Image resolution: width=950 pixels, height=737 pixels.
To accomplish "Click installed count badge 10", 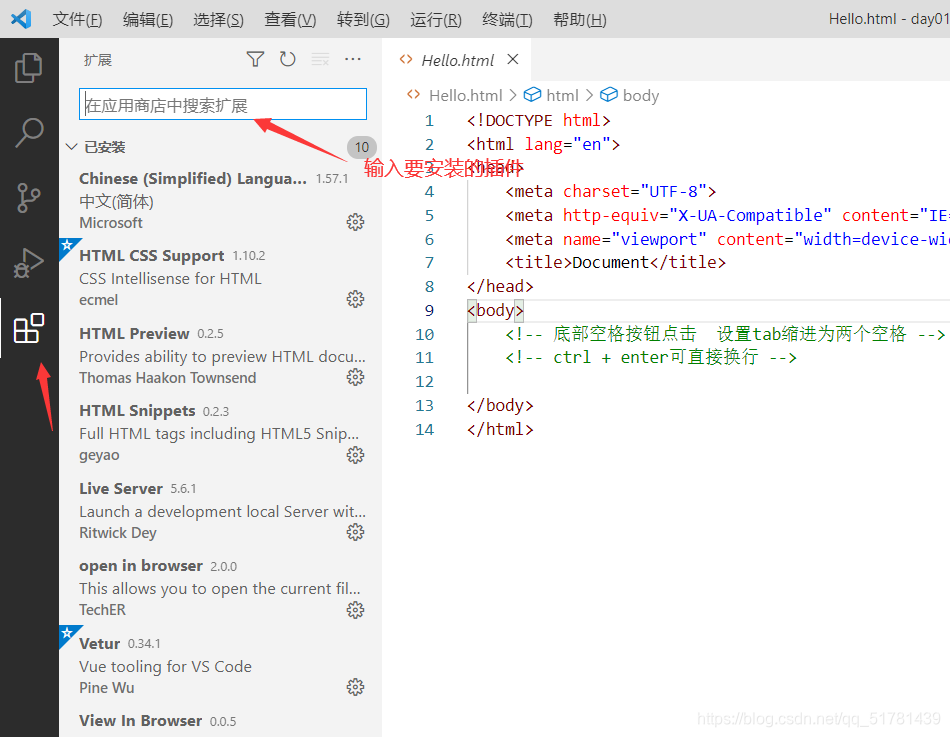I will click(362, 147).
